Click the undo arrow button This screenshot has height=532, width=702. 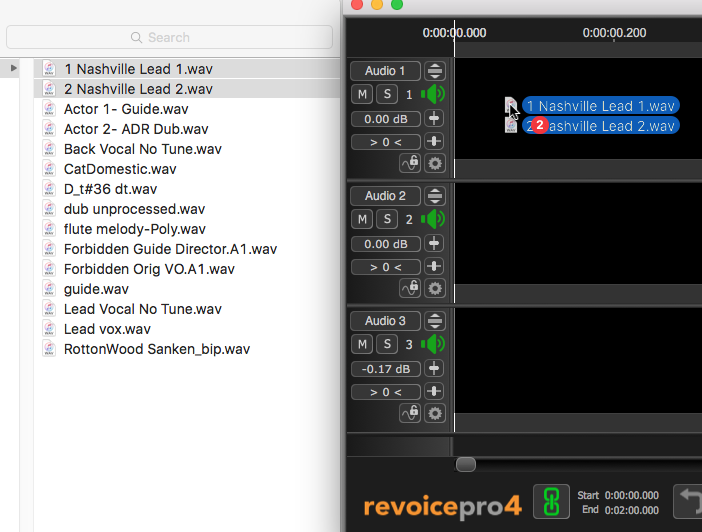point(690,500)
